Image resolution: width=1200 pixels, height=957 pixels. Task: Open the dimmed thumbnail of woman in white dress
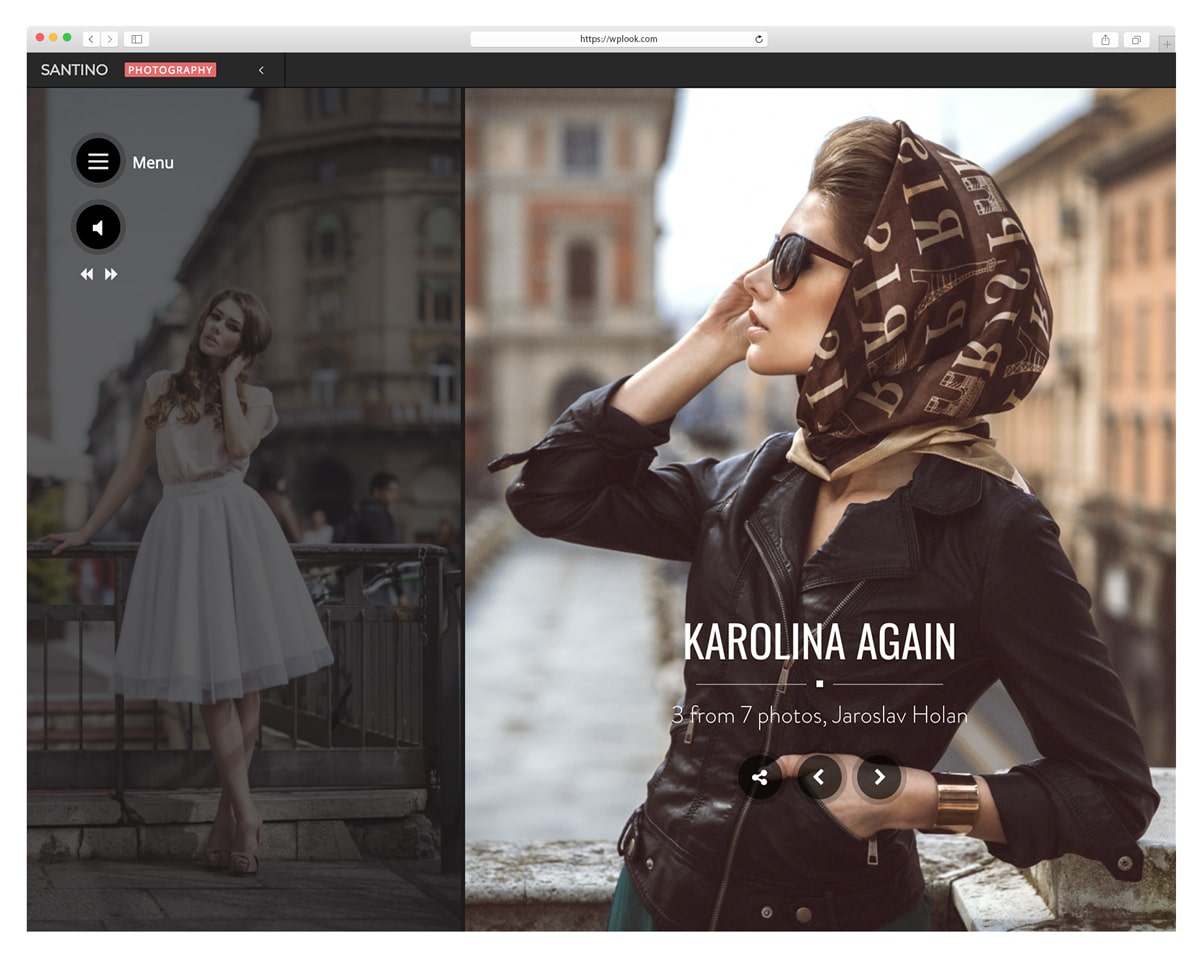[x=244, y=509]
